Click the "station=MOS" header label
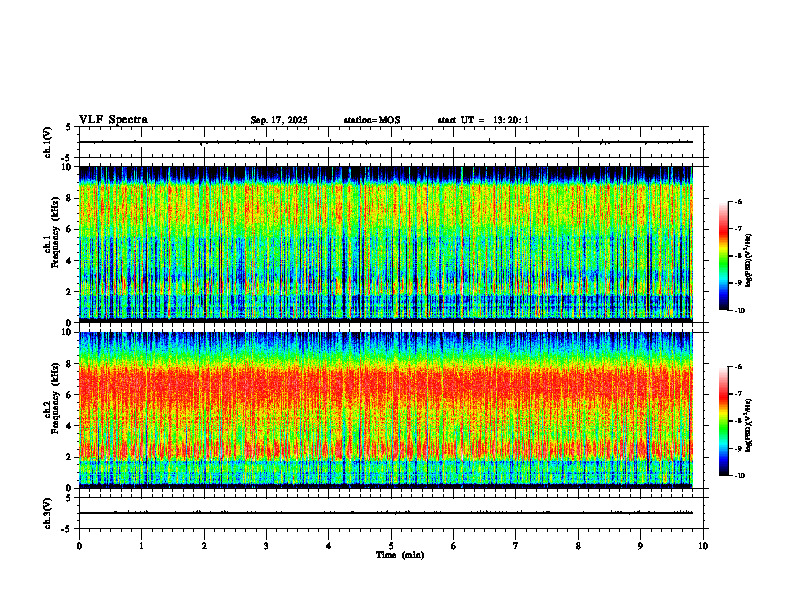This screenshot has width=792, height=612. (x=372, y=120)
